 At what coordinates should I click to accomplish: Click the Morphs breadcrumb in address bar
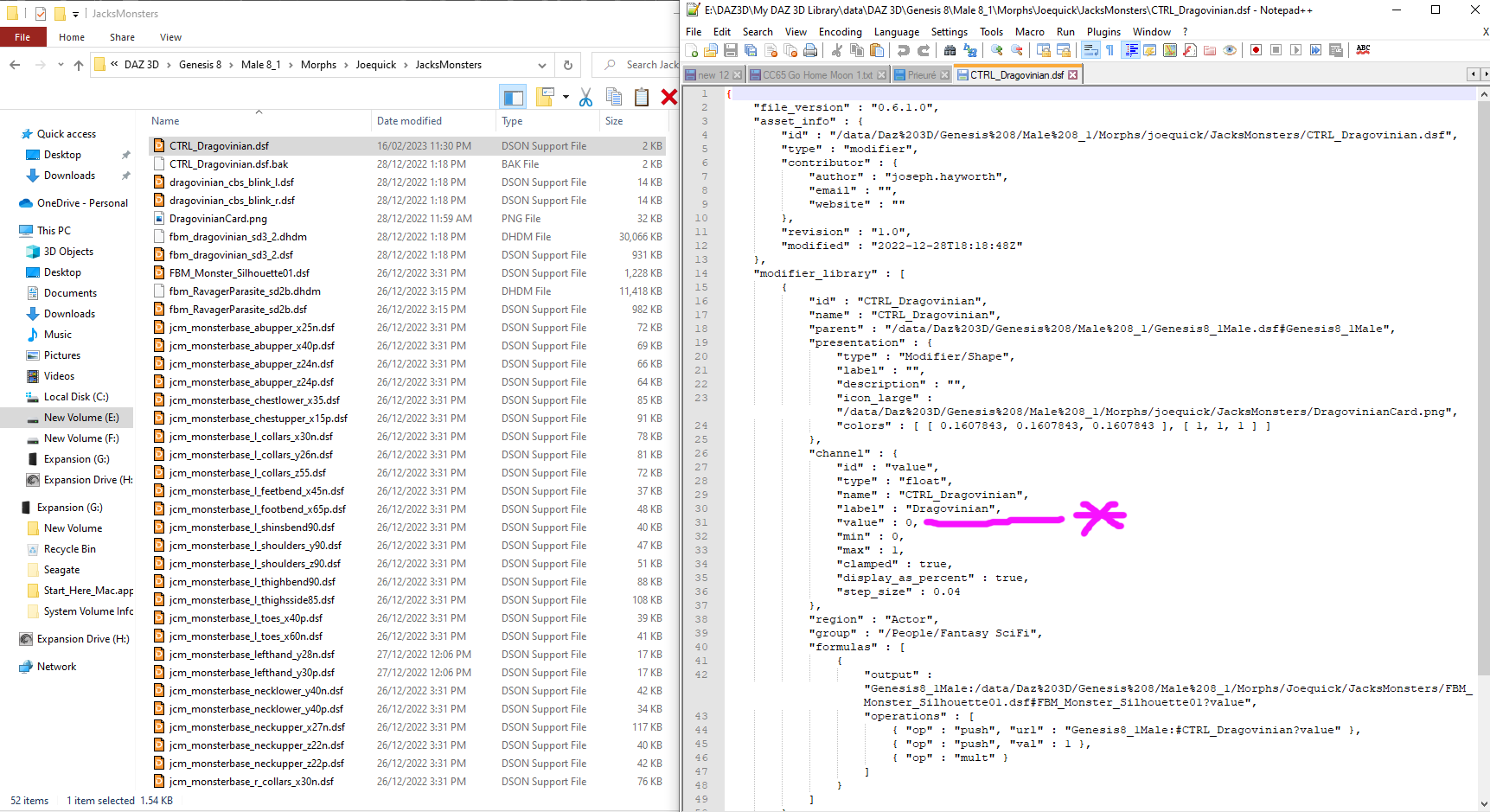[x=318, y=65]
